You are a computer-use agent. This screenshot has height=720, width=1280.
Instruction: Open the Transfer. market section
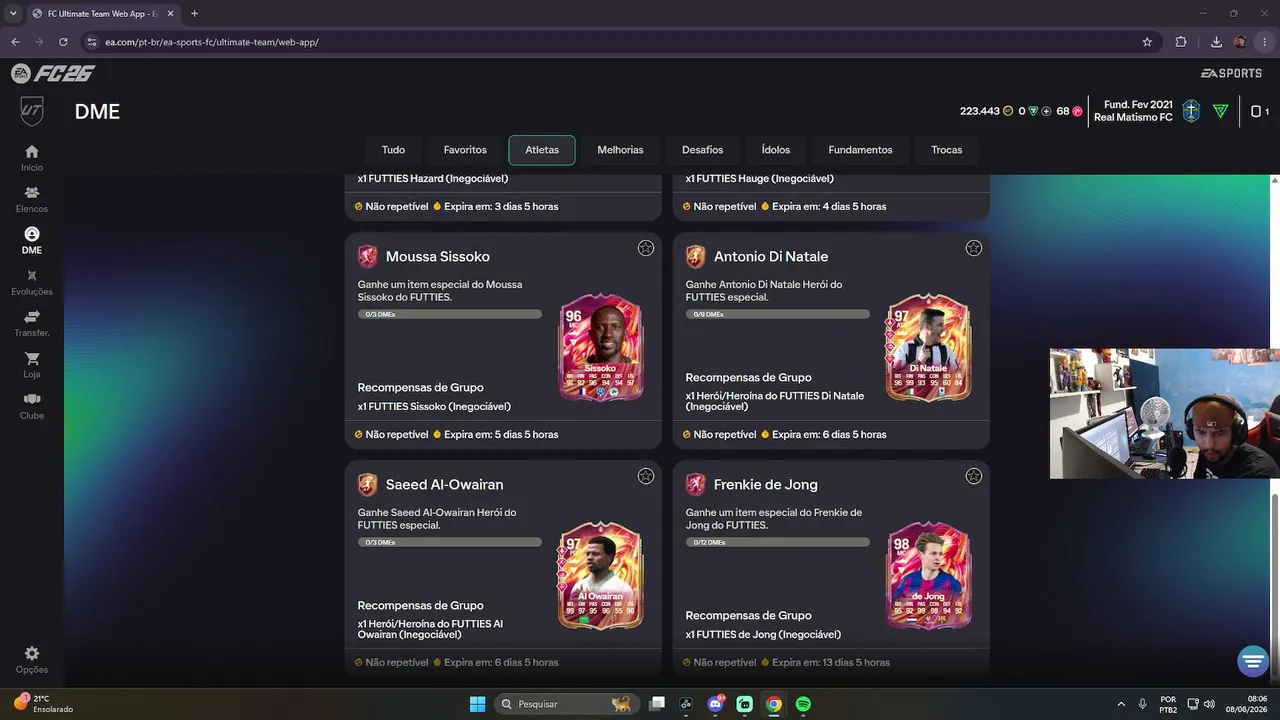(32, 323)
